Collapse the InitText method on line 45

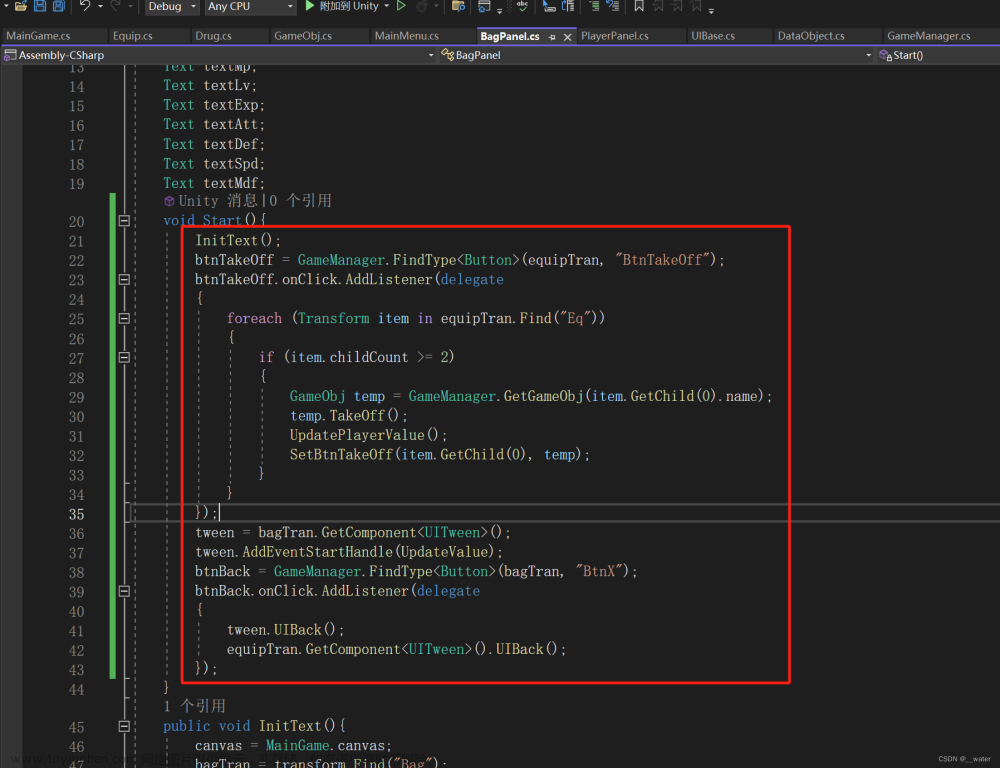point(124,727)
